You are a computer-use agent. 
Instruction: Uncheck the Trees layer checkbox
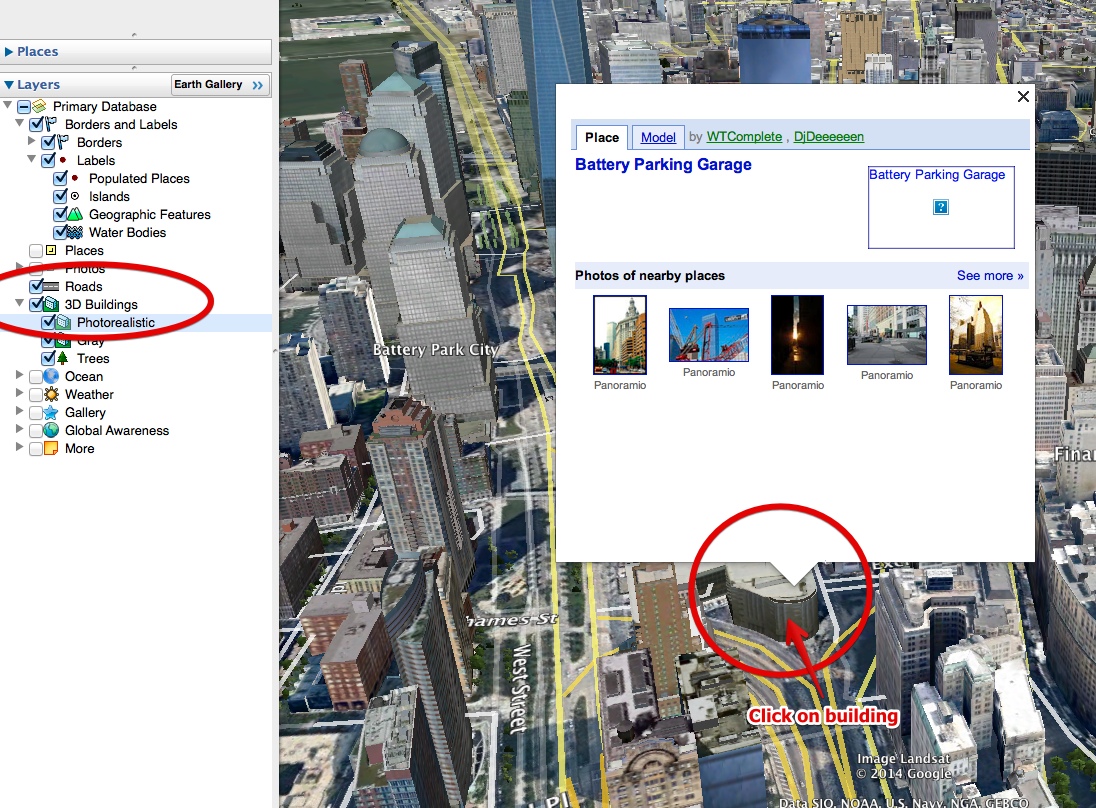click(x=48, y=358)
